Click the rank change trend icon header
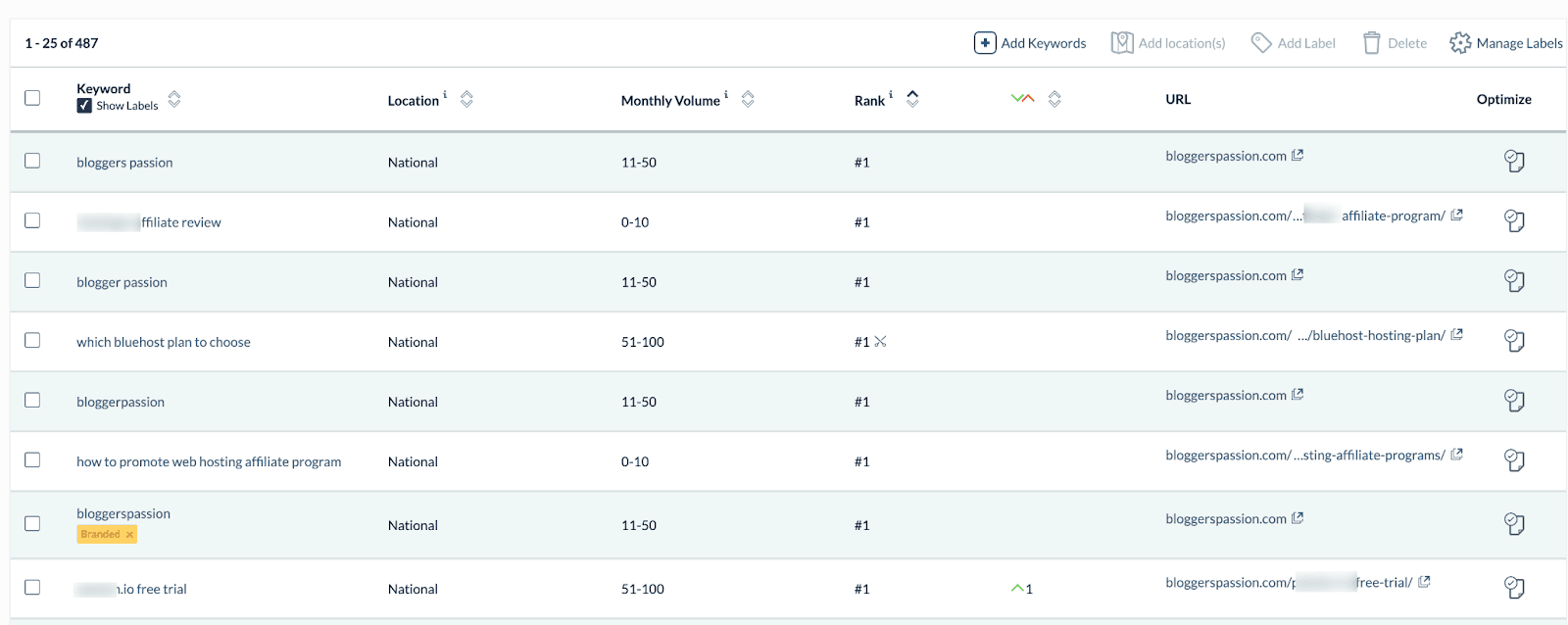This screenshot has width=1568, height=625. (1022, 99)
